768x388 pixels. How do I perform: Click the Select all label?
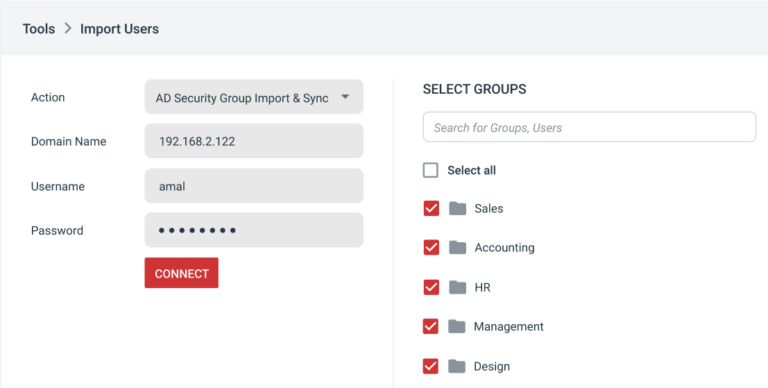[472, 170]
